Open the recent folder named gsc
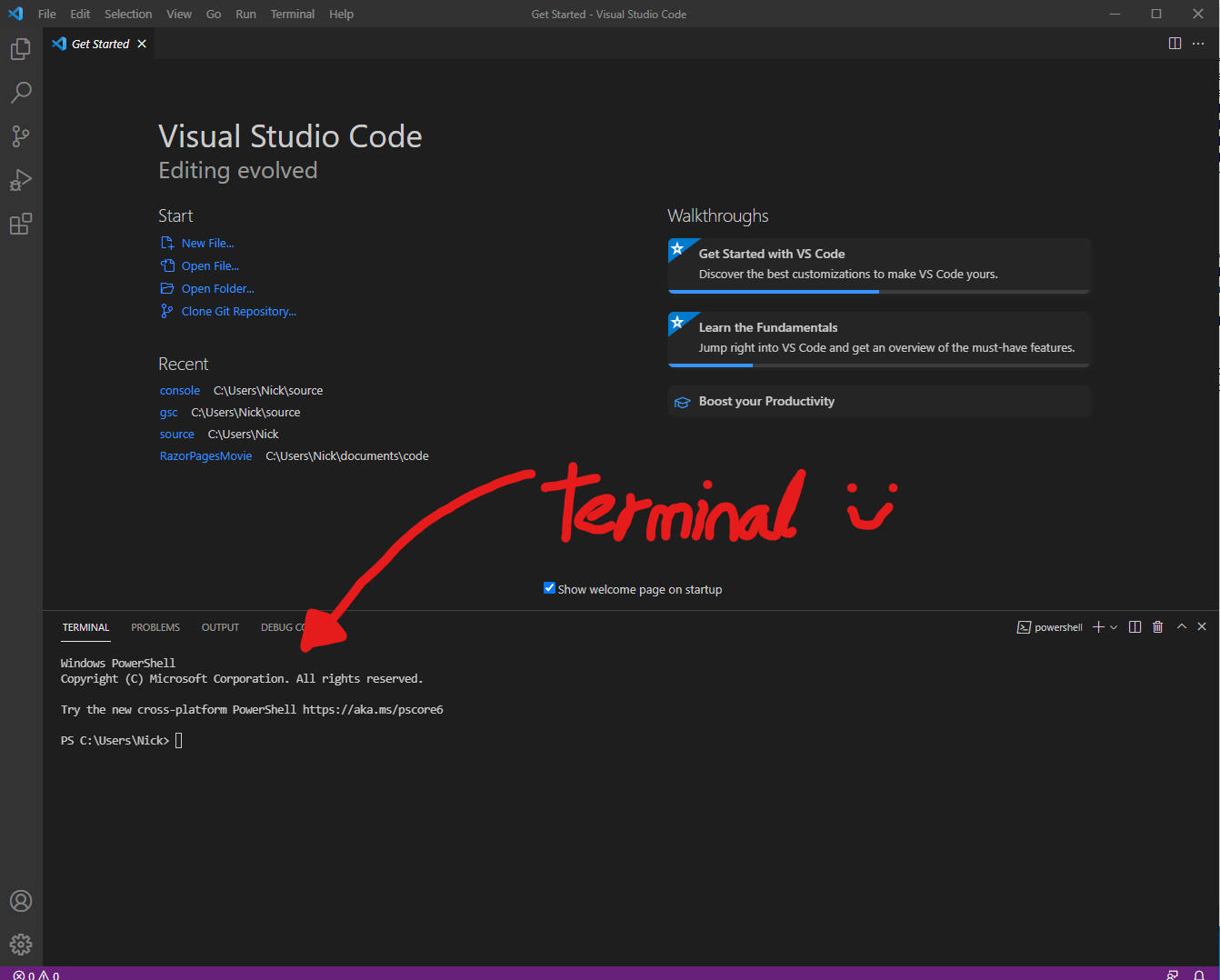 169,413
